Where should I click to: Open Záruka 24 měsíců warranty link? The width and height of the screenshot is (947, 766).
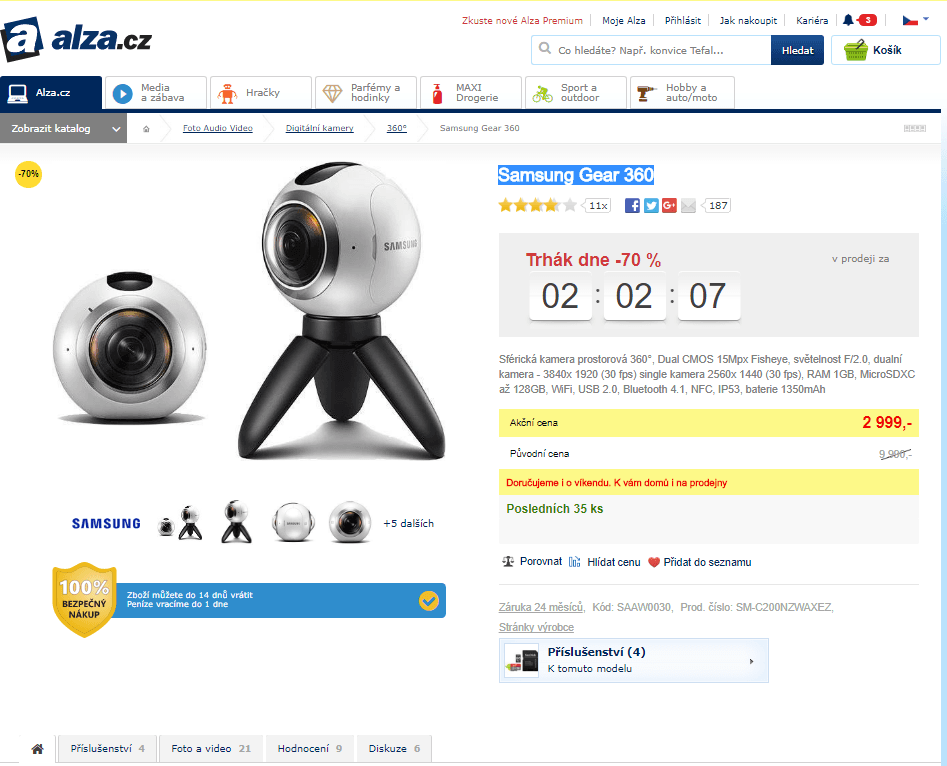coord(541,607)
